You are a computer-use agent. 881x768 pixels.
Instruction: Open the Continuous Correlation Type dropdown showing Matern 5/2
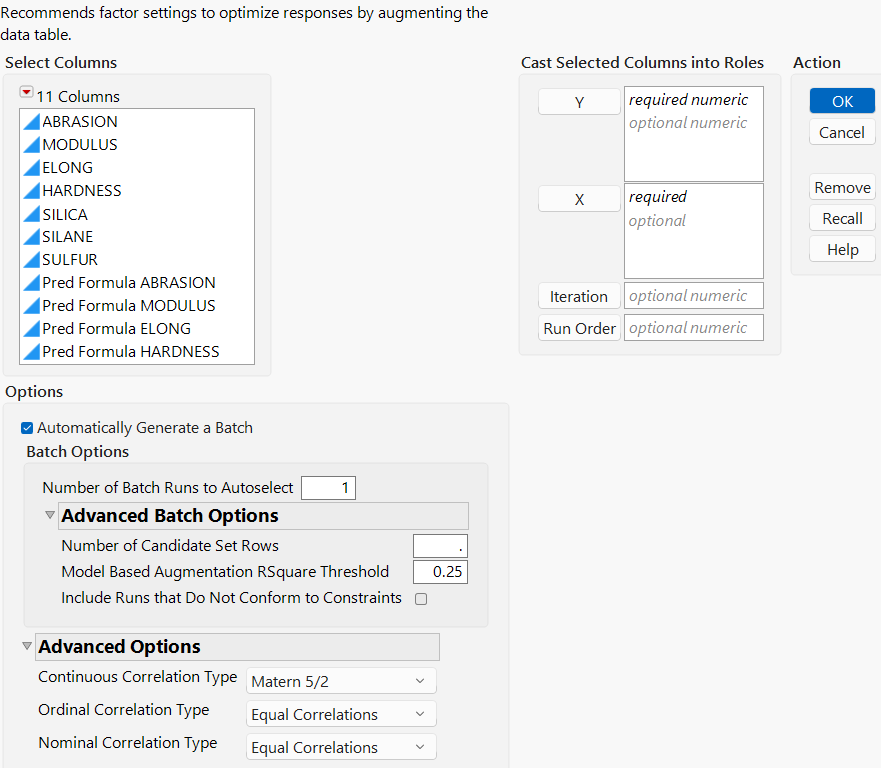coord(341,680)
